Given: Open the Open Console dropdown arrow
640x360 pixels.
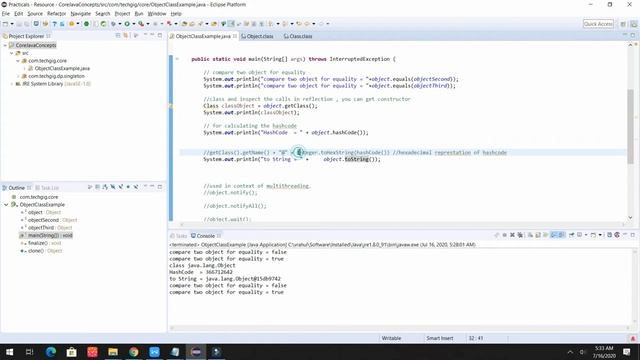Looking at the screenshot, I should (600, 235).
